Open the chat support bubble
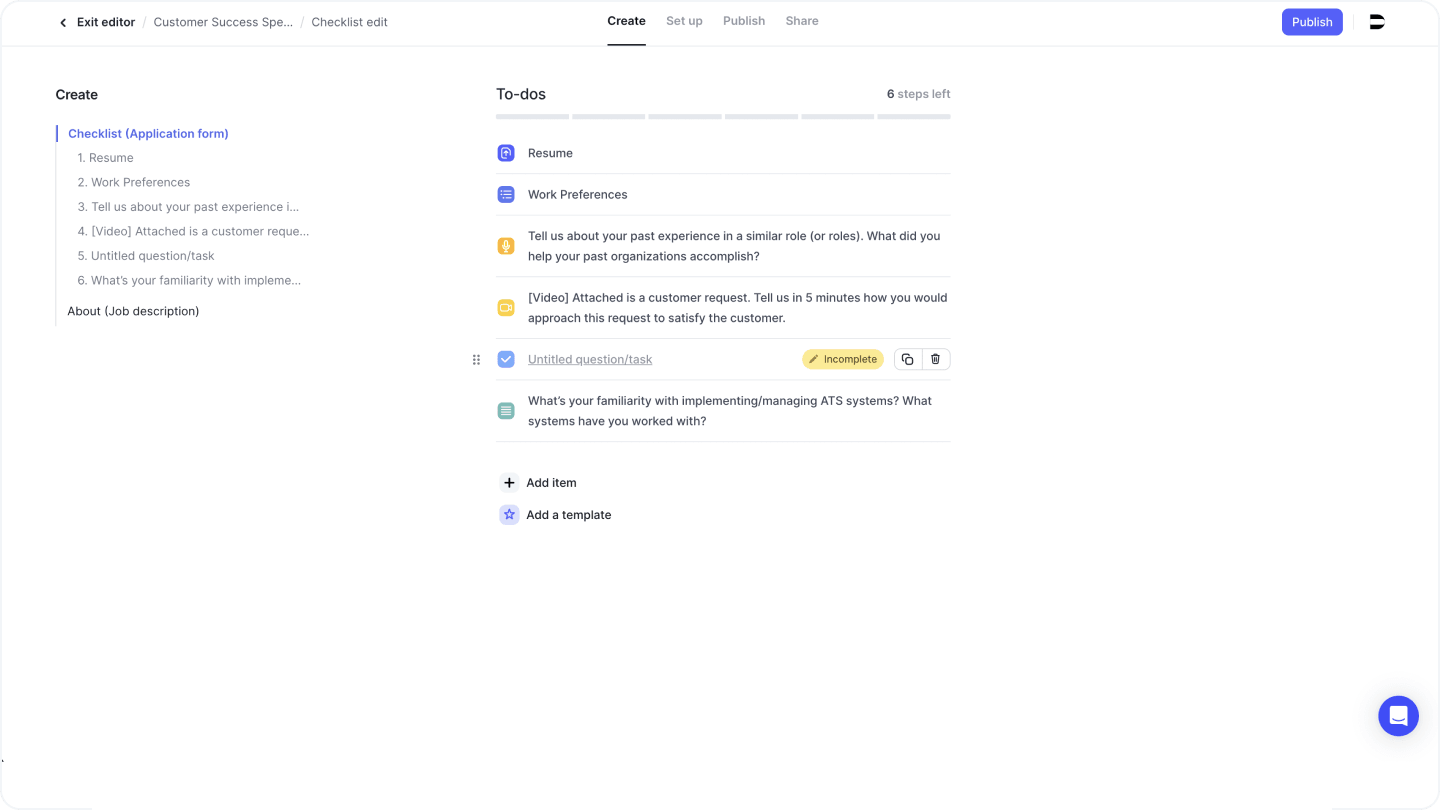This screenshot has width=1440, height=810. click(1398, 716)
